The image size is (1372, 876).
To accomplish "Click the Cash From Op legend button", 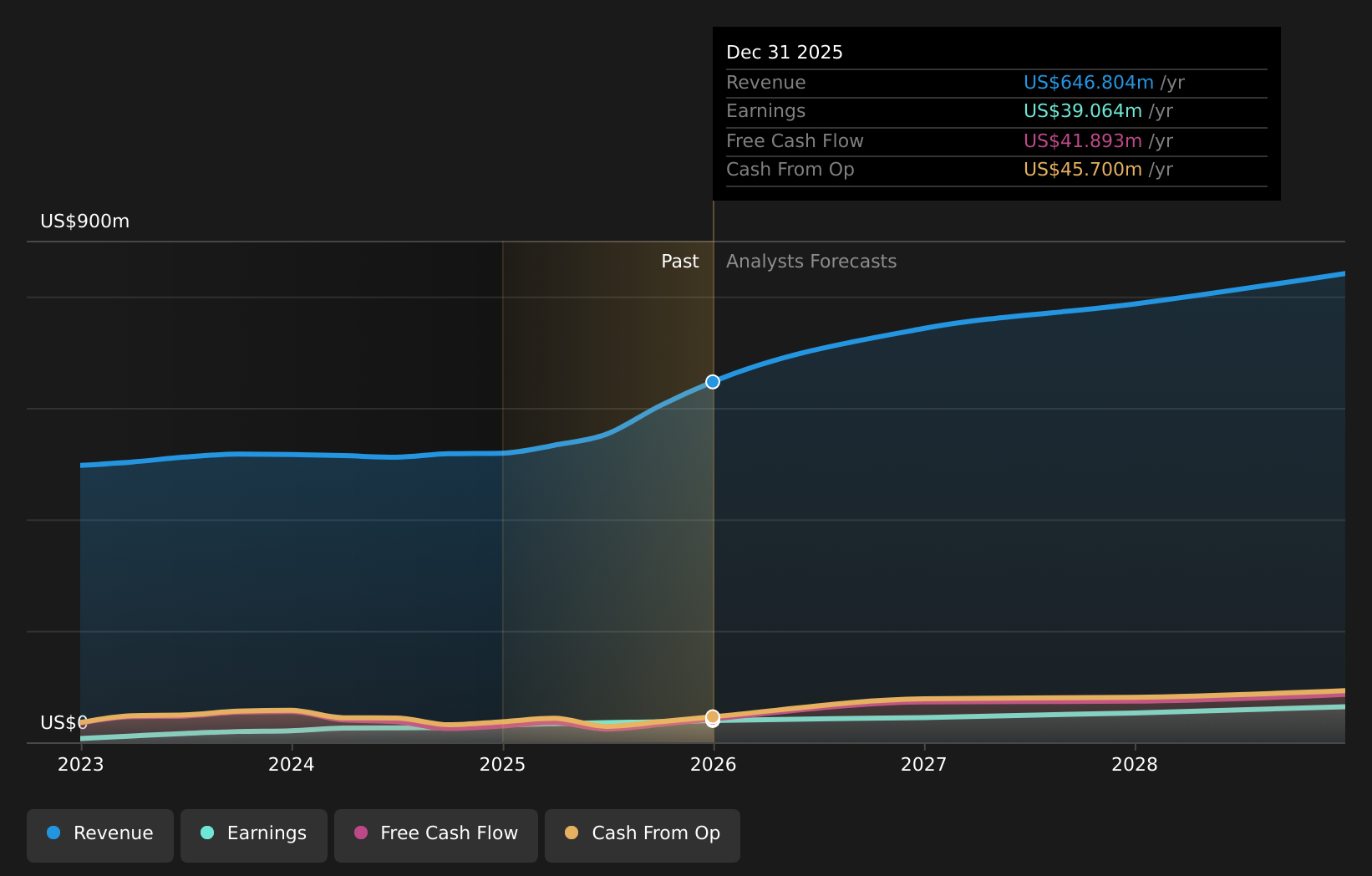I will tap(642, 833).
